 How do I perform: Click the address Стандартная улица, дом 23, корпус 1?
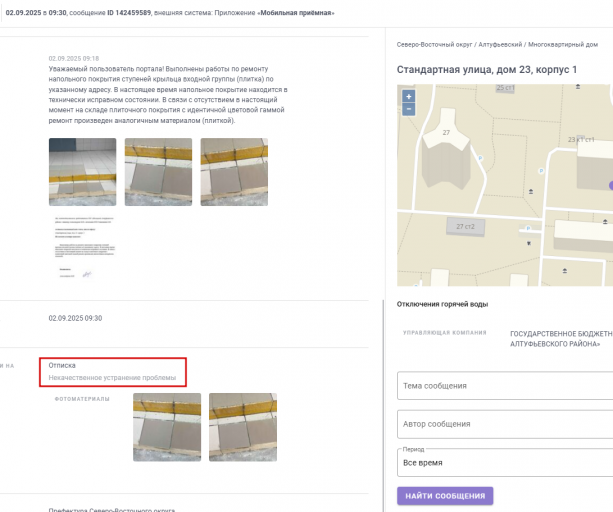point(487,70)
